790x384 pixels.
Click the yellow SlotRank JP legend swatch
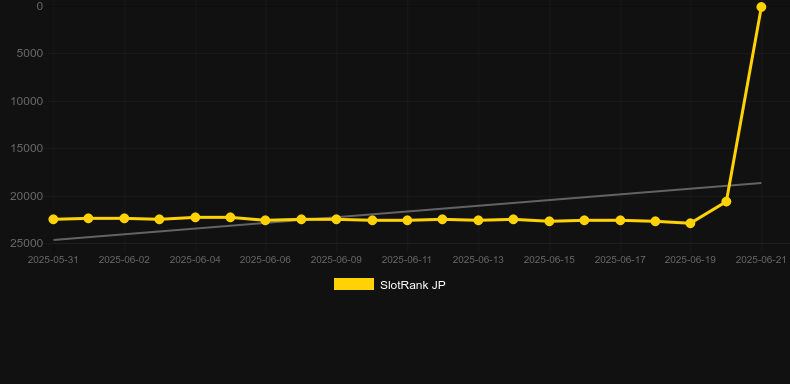(x=354, y=284)
